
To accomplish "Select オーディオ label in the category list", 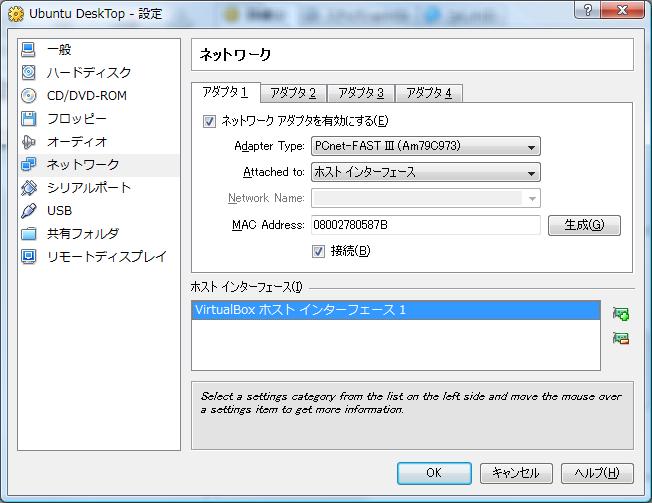I will pyautogui.click(x=77, y=142).
